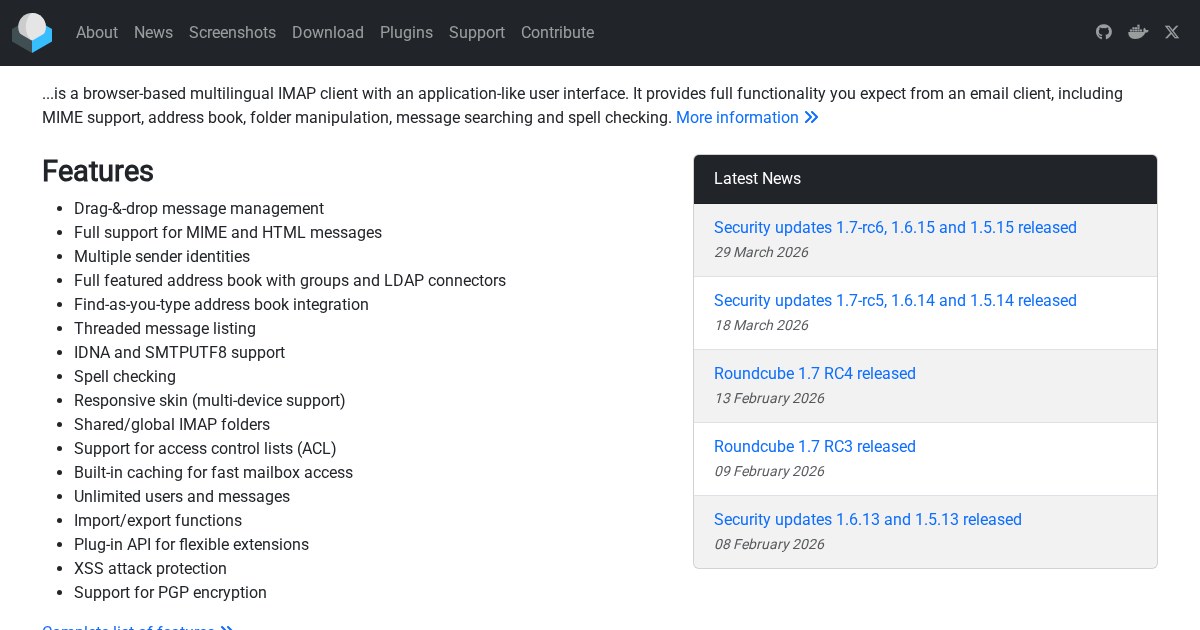
Task: Open the Plugins nav item
Action: point(406,32)
